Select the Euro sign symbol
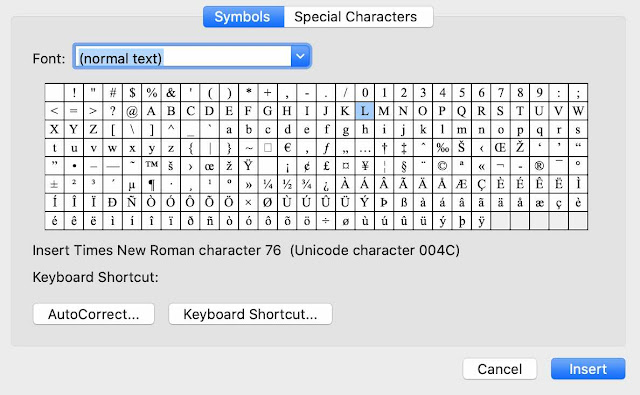 [287, 148]
